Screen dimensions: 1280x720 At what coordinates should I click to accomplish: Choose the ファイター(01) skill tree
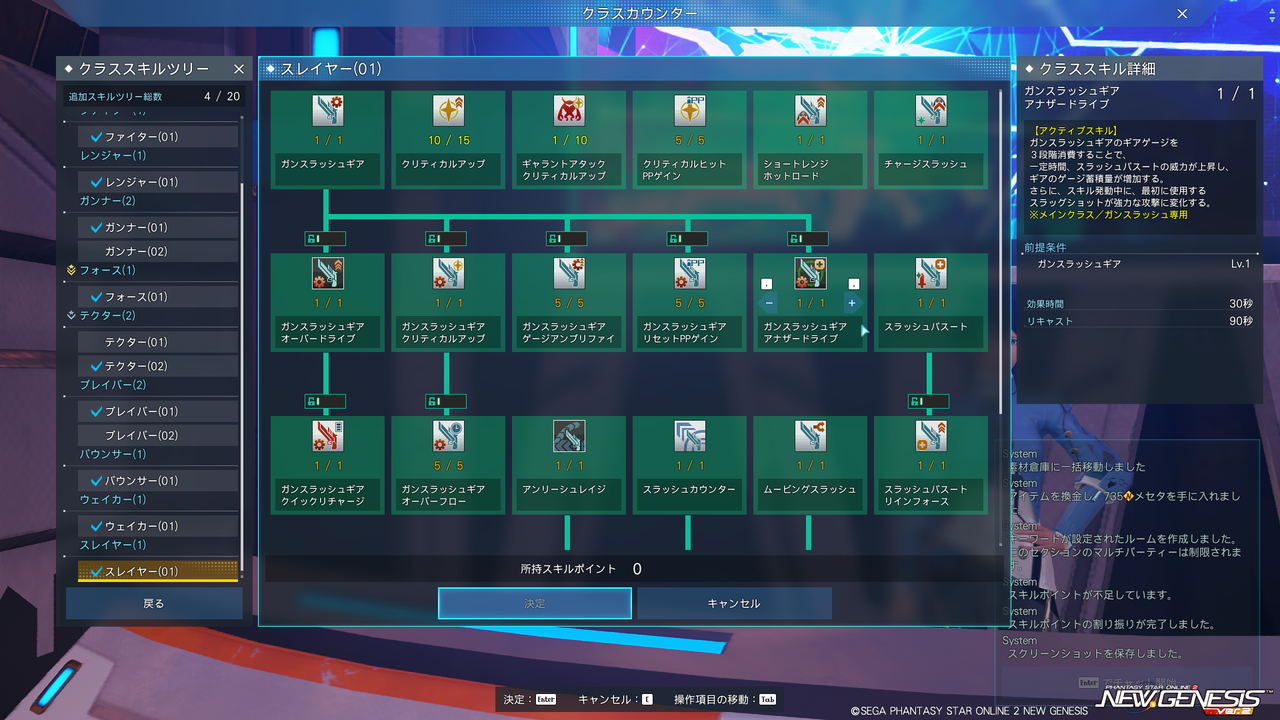click(158, 136)
